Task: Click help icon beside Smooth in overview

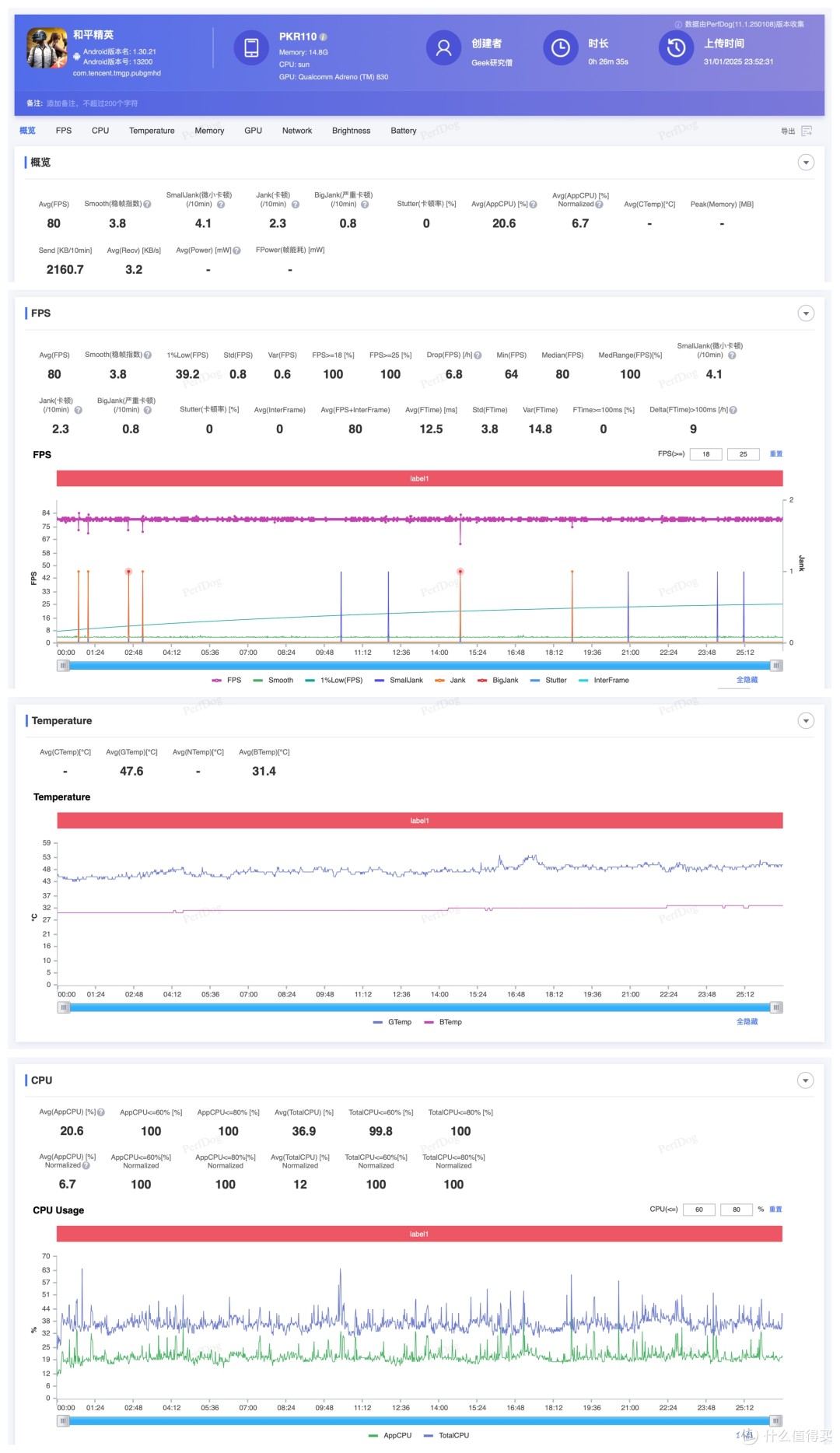Action: [147, 205]
